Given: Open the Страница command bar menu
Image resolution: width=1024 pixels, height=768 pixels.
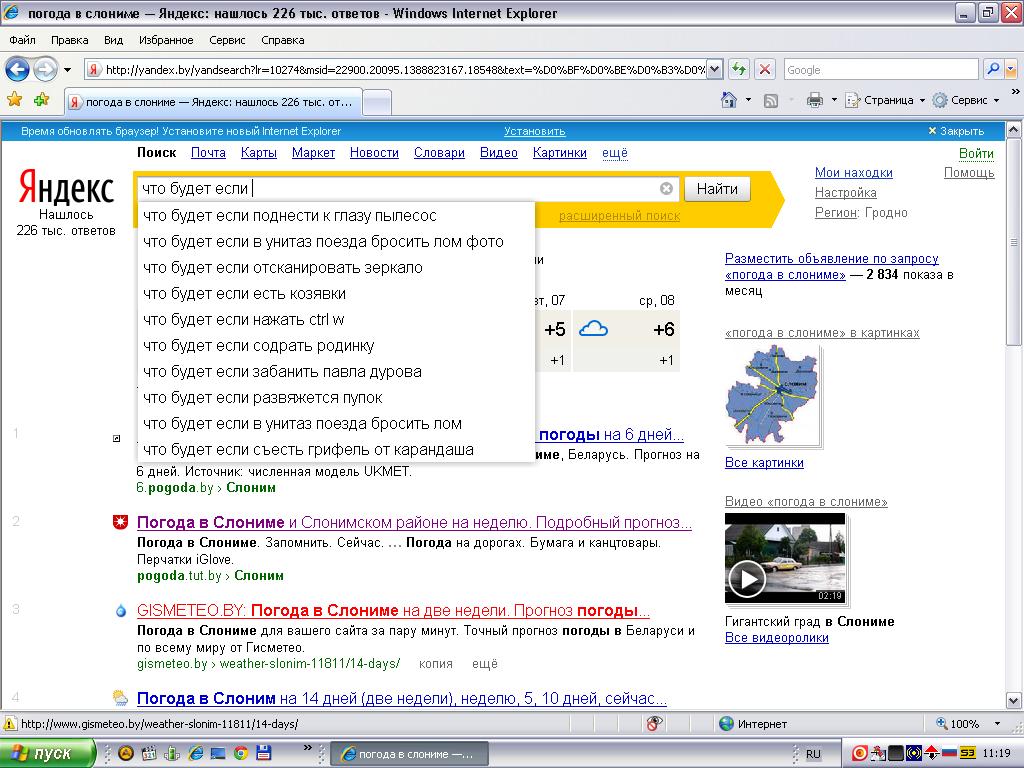Looking at the screenshot, I should [885, 101].
